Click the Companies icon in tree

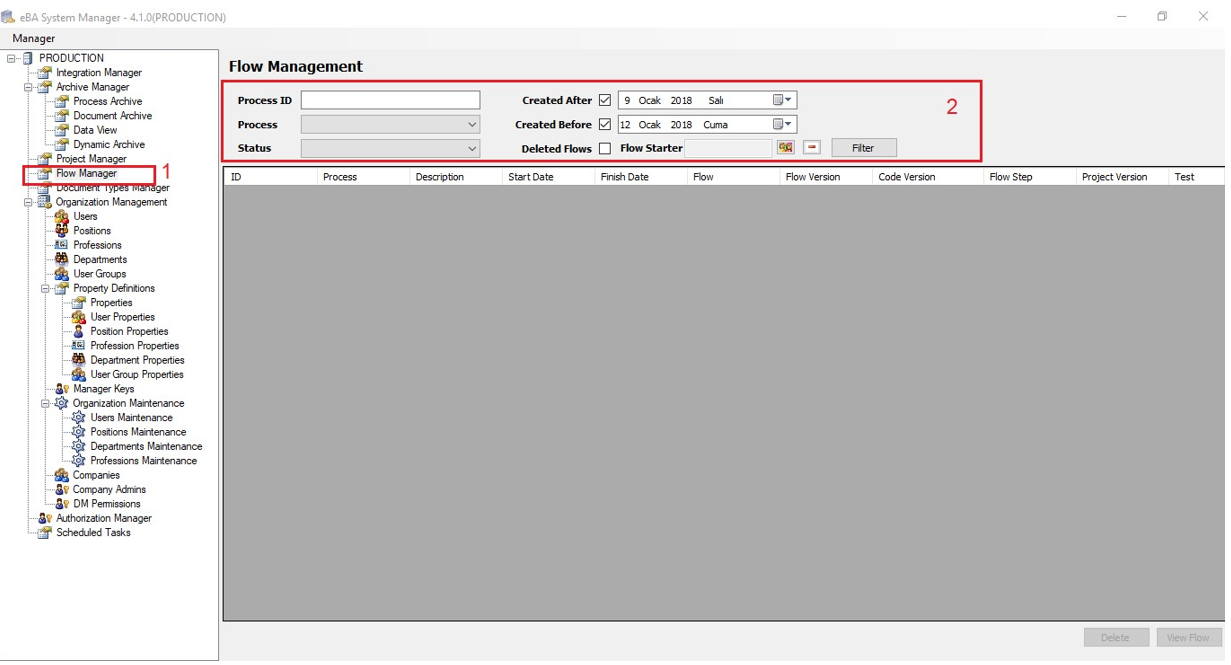62,475
